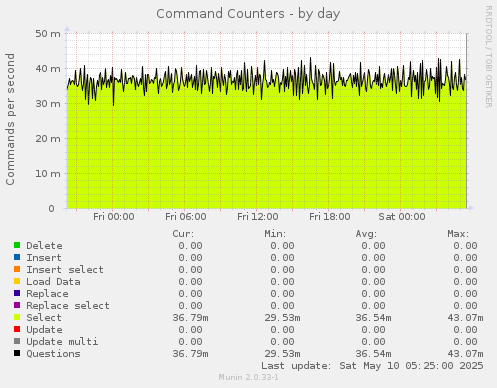Click the Update legend label
Screen dimensions: 497x388
pyautogui.click(x=44, y=330)
